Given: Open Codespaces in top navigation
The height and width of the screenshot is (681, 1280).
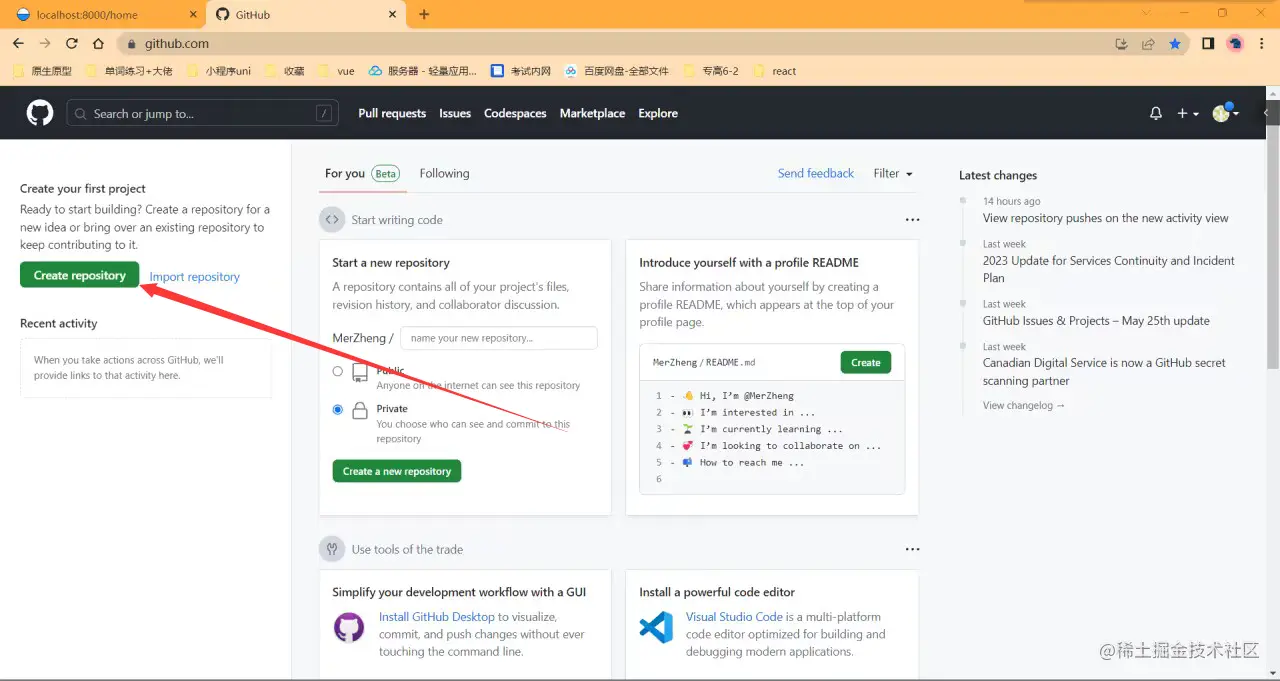Looking at the screenshot, I should (x=515, y=114).
